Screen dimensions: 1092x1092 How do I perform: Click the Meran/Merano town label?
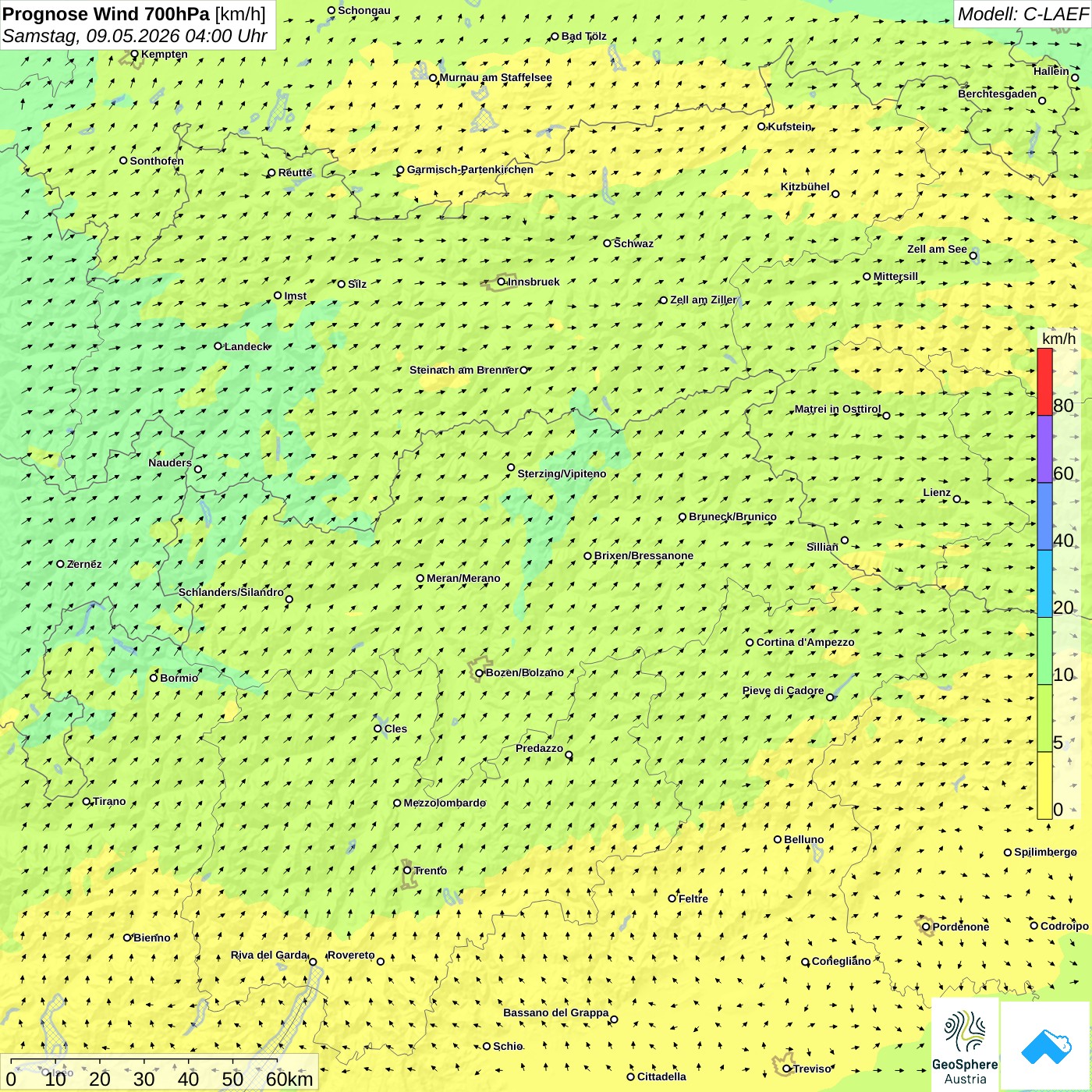pos(463,578)
